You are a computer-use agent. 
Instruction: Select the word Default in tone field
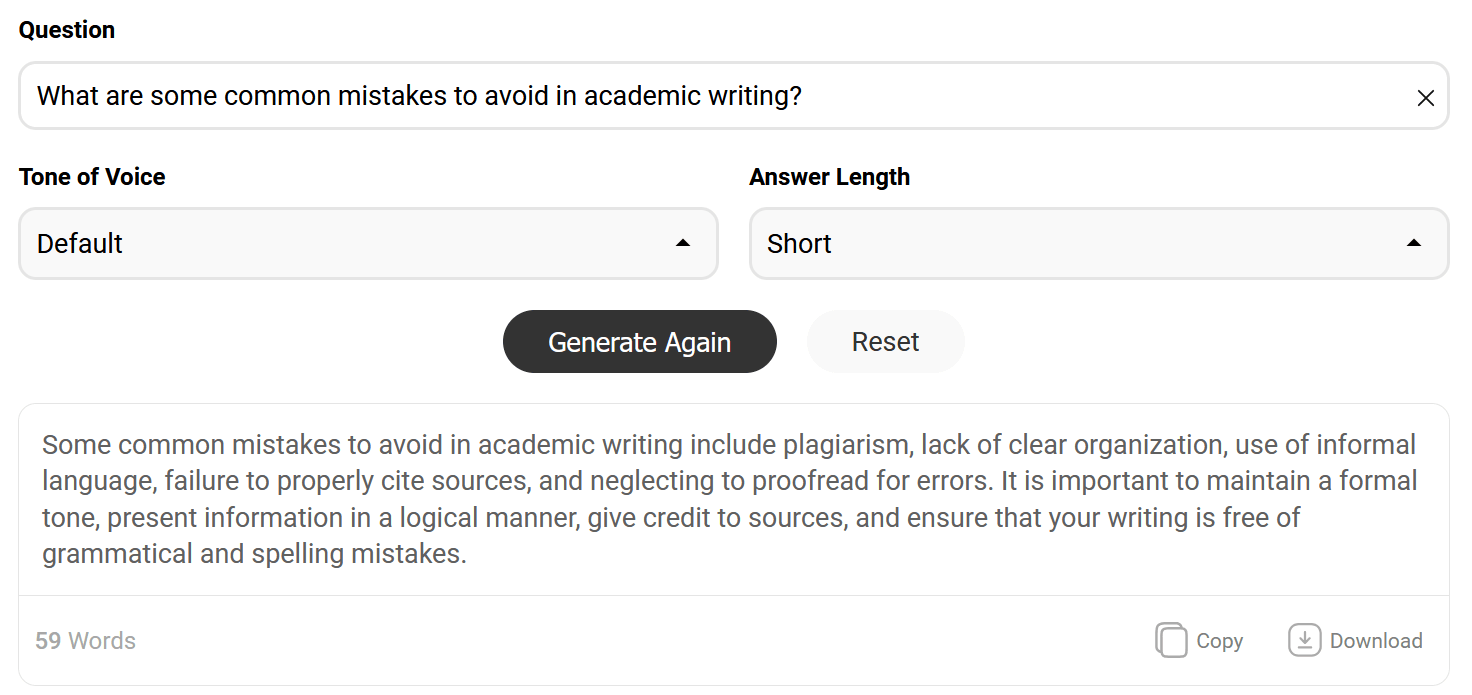tap(80, 244)
